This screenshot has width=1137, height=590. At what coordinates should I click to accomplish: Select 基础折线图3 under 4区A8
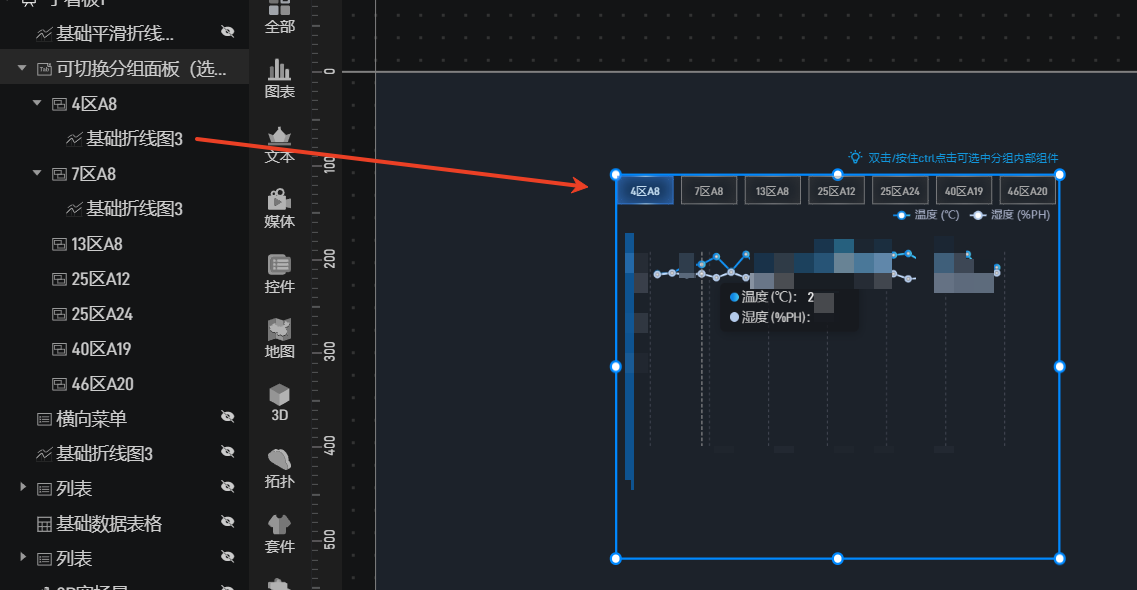point(134,139)
